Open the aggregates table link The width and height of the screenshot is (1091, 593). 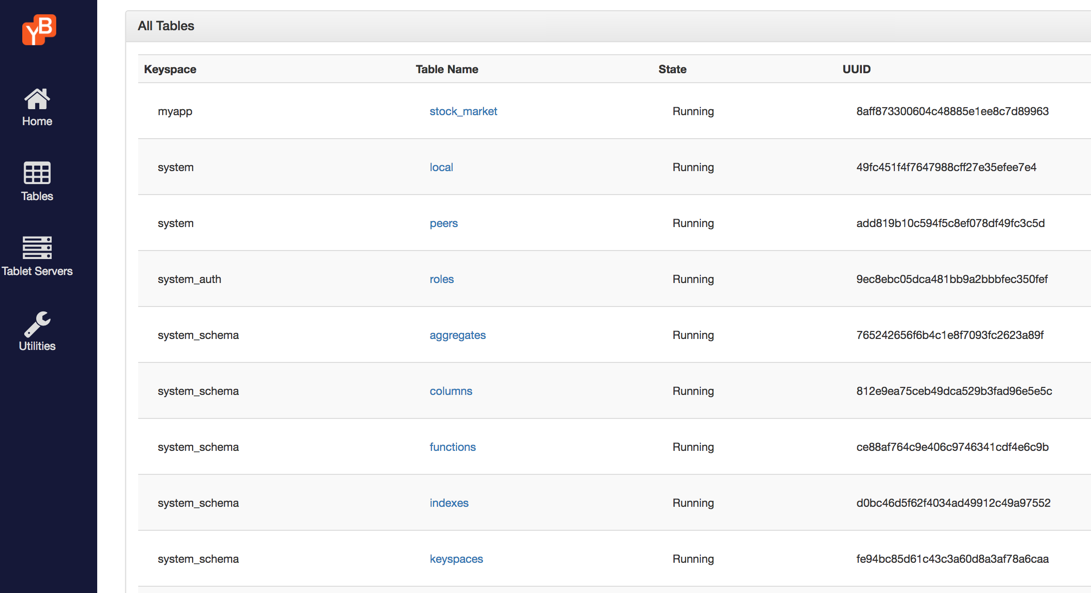tap(457, 336)
